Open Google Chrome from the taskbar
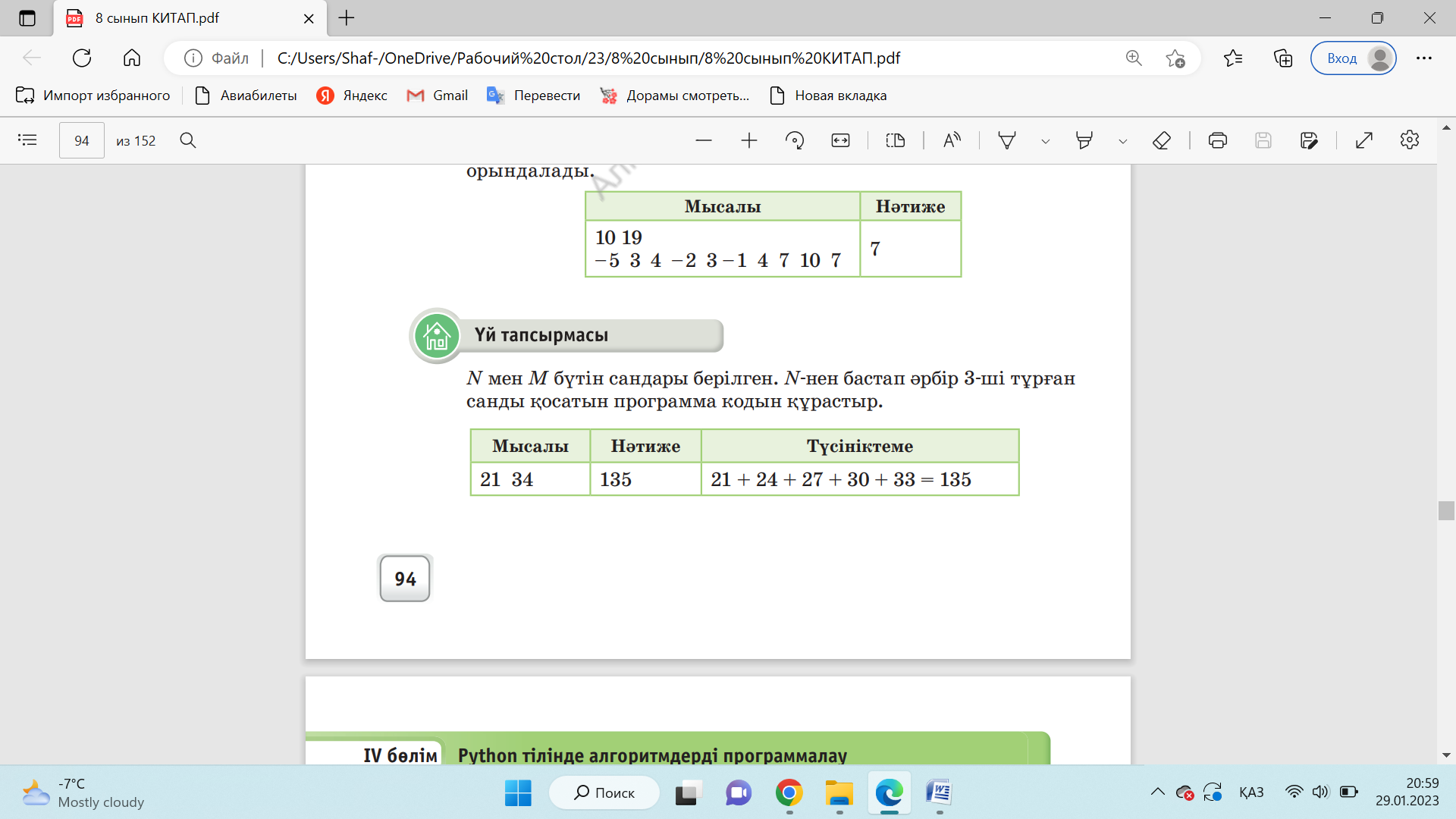 [x=789, y=793]
